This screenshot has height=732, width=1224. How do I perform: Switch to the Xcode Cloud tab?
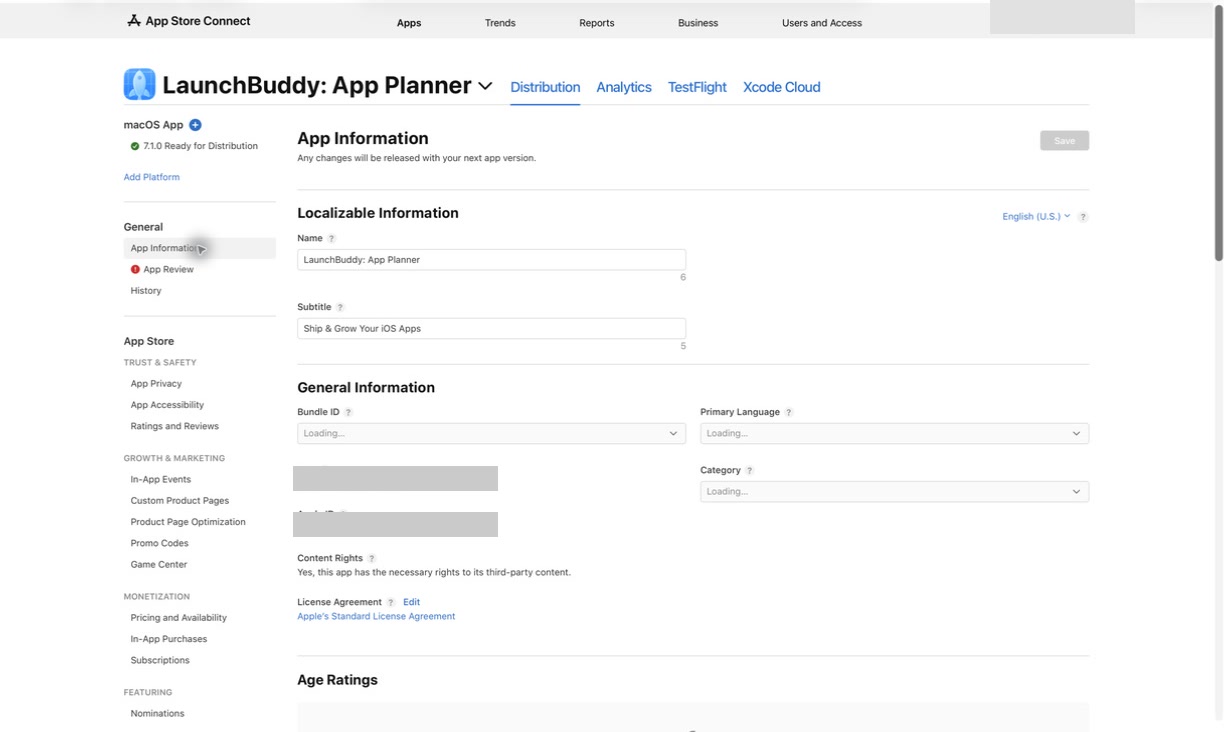[x=782, y=87]
